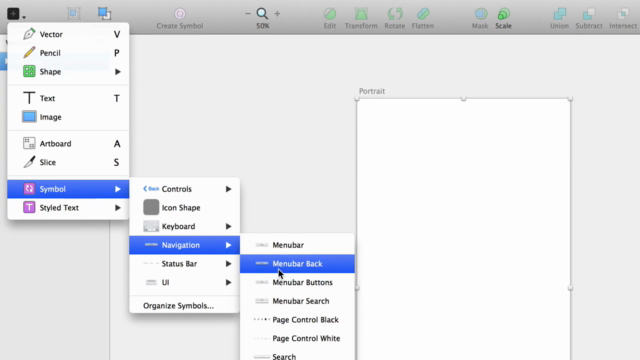Click the artboard's right middle resize handle
This screenshot has width=640, height=360.
(570, 288)
